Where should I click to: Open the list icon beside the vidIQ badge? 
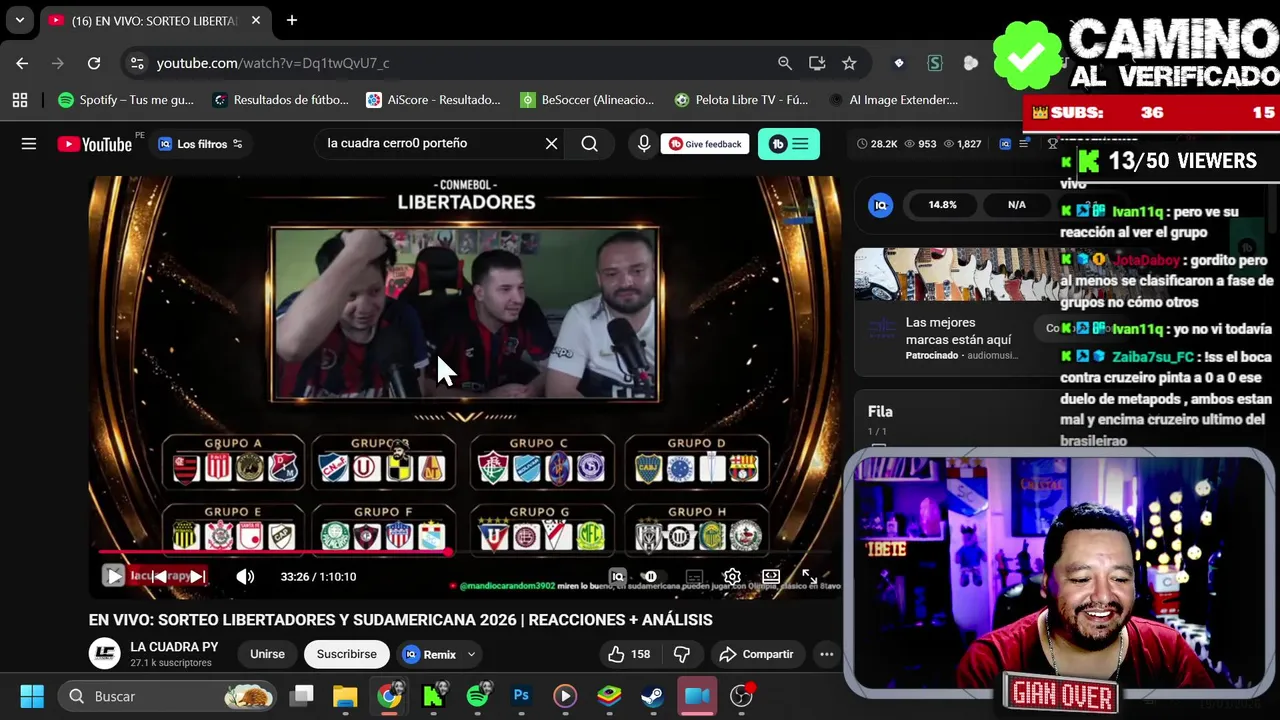click(x=1024, y=144)
